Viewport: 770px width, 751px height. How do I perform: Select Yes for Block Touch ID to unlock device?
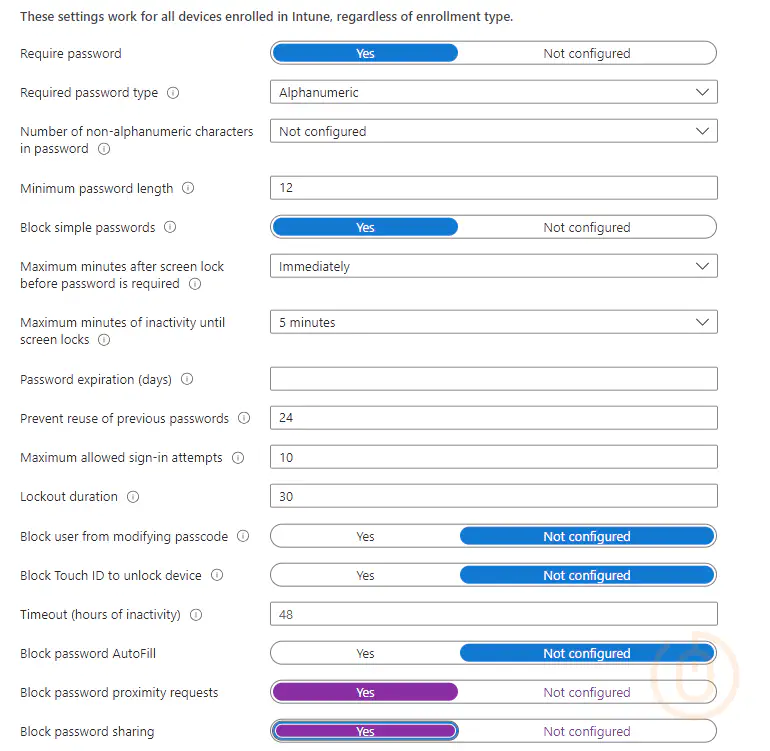[x=365, y=575]
